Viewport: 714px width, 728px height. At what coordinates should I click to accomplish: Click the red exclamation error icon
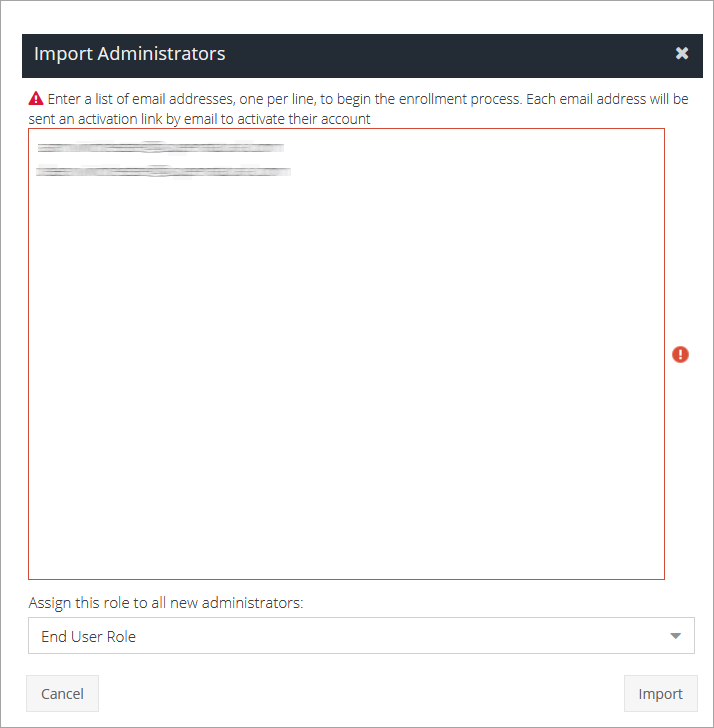point(680,354)
